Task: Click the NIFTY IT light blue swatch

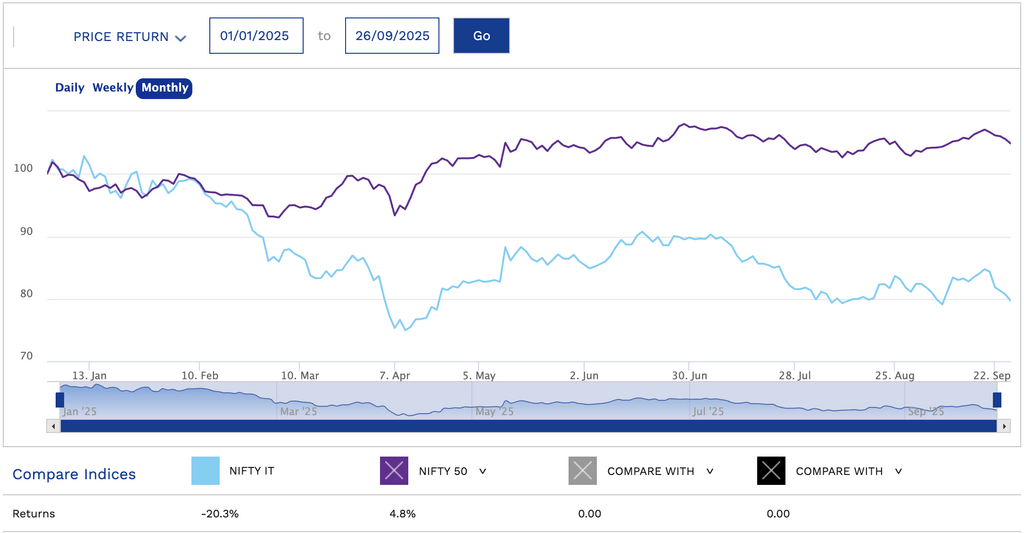Action: [x=205, y=471]
